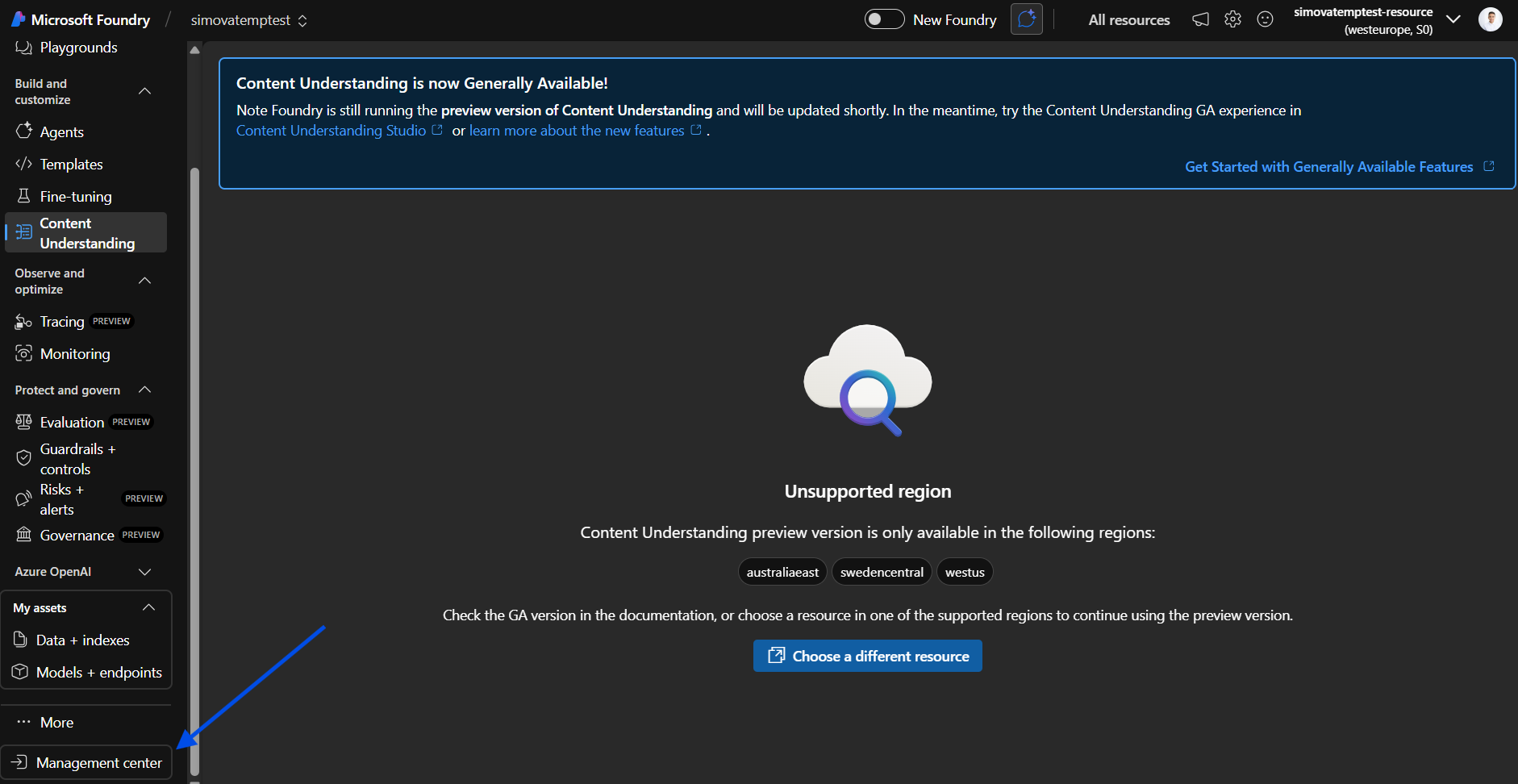Click the Data + indexes file icon

[x=20, y=640]
